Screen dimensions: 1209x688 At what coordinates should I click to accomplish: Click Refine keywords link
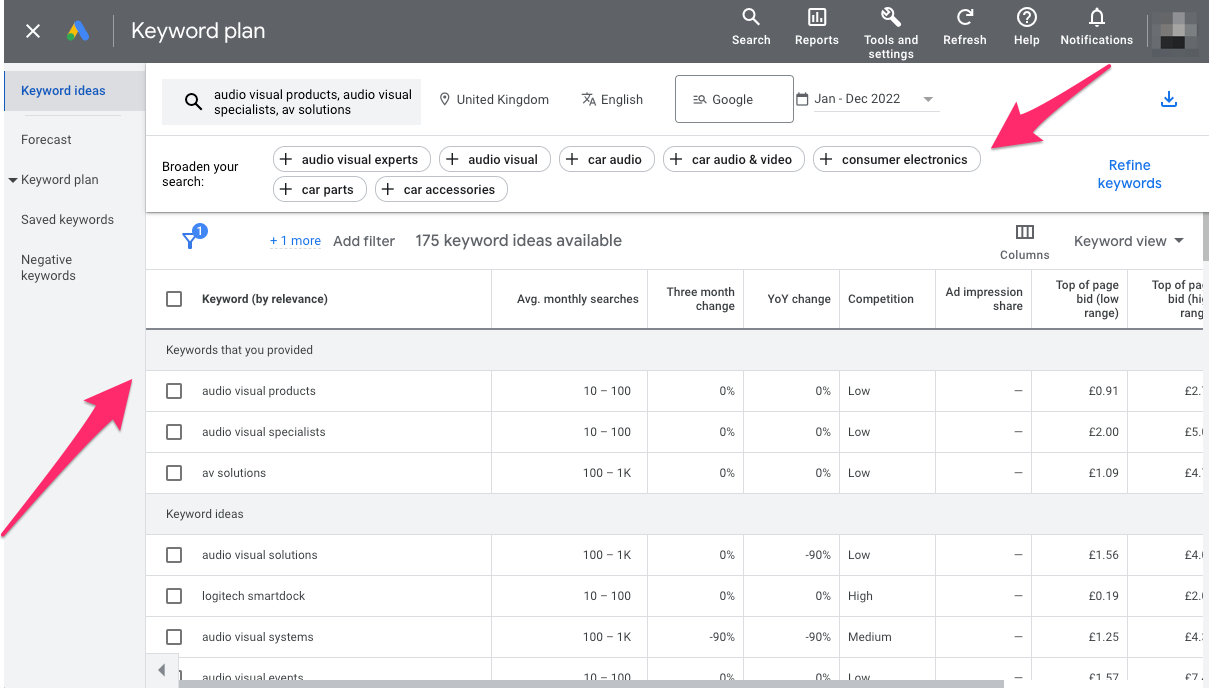click(x=1129, y=174)
